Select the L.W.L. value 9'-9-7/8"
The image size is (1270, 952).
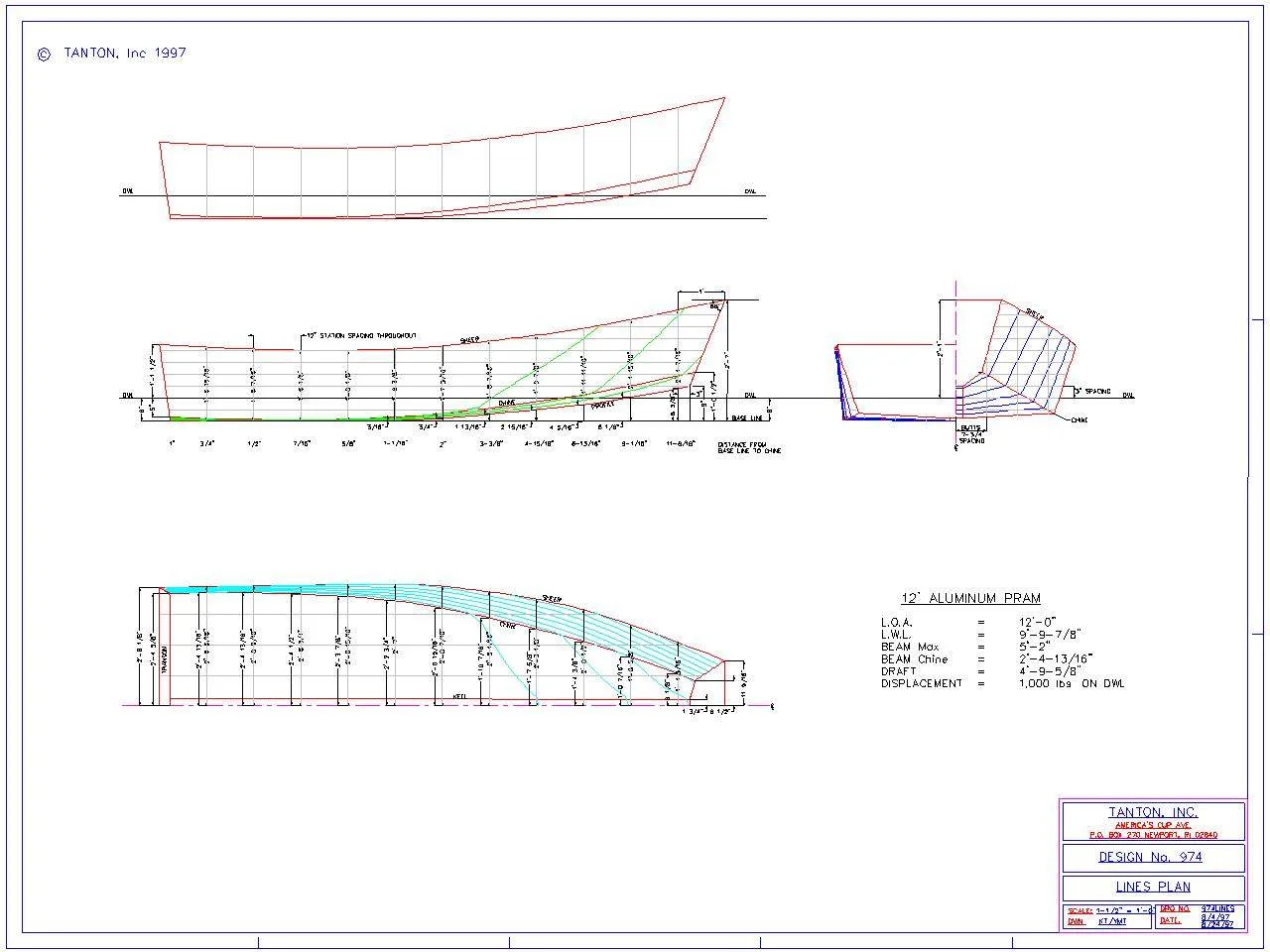tap(1049, 635)
